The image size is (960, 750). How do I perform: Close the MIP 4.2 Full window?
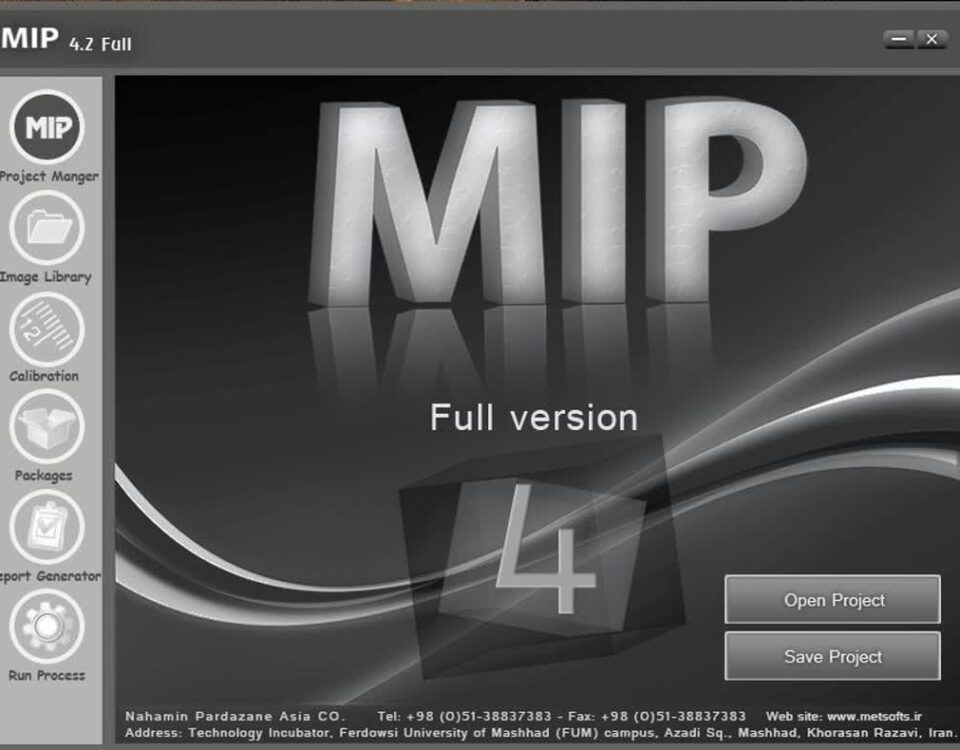[x=931, y=39]
